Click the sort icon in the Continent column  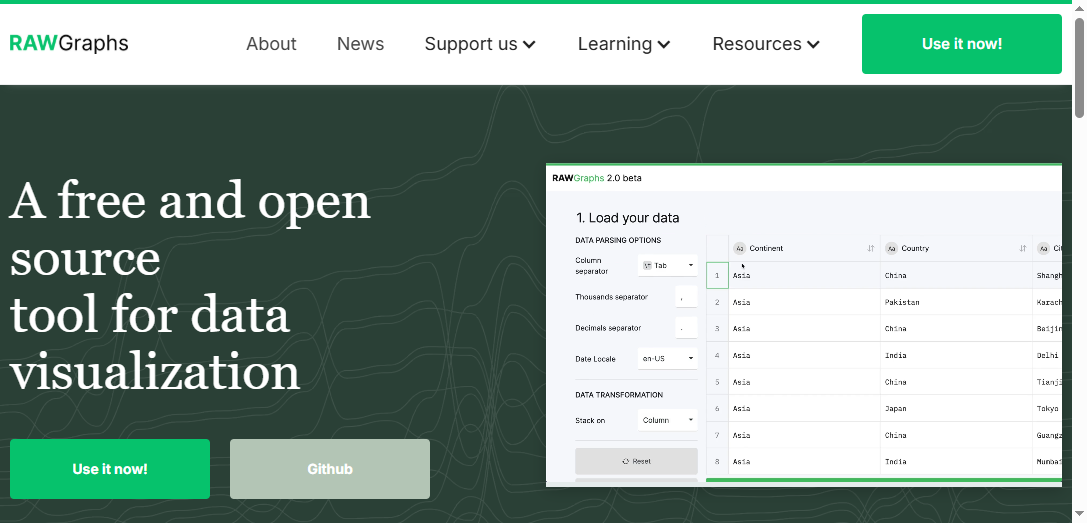point(871,249)
